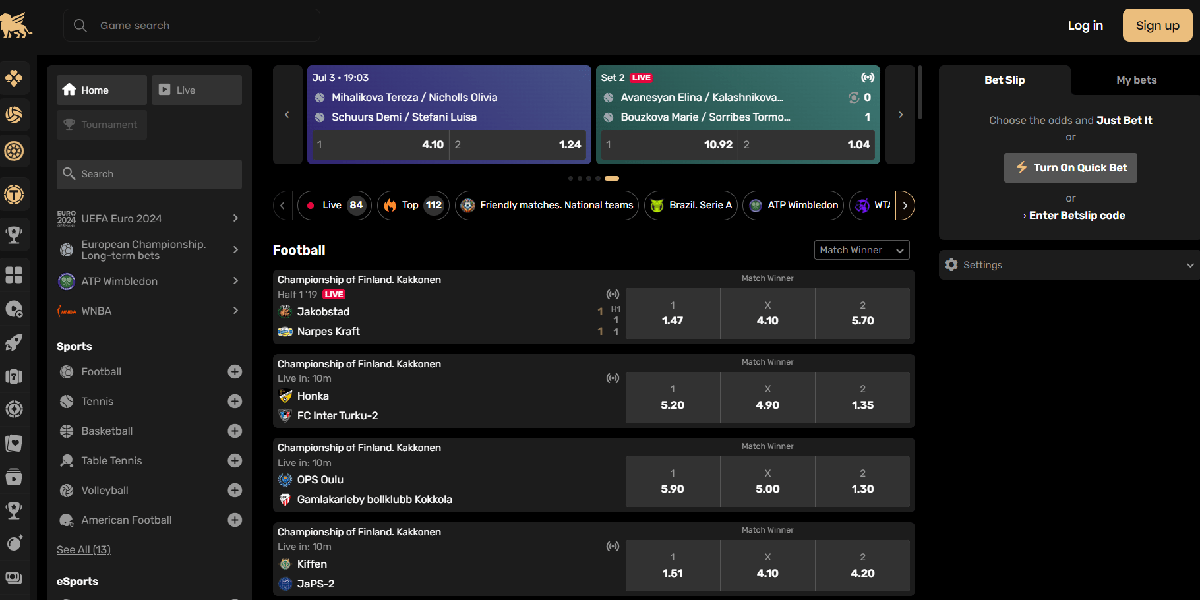Switch to the Live tab in sidebar
This screenshot has height=600, width=1200.
[196, 90]
